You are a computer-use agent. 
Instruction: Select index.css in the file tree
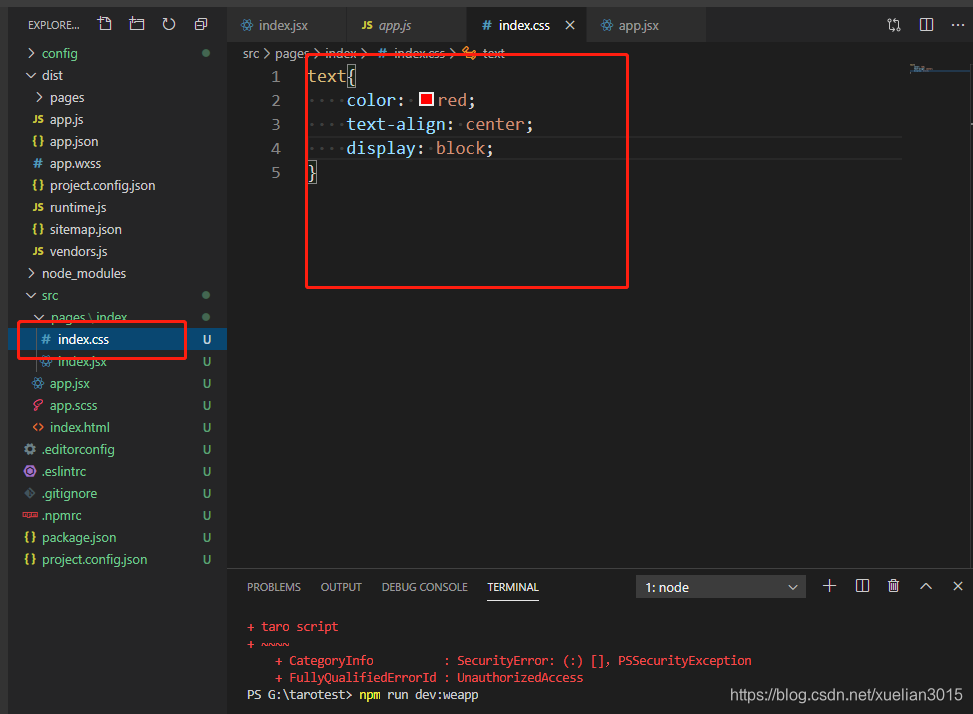click(x=118, y=339)
